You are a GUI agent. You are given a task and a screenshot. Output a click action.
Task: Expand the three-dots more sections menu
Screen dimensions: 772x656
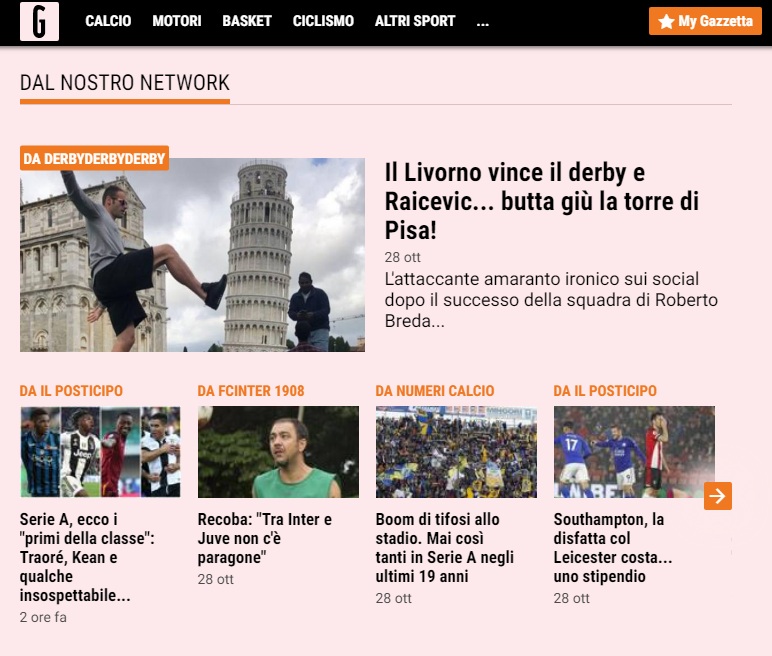[483, 23]
